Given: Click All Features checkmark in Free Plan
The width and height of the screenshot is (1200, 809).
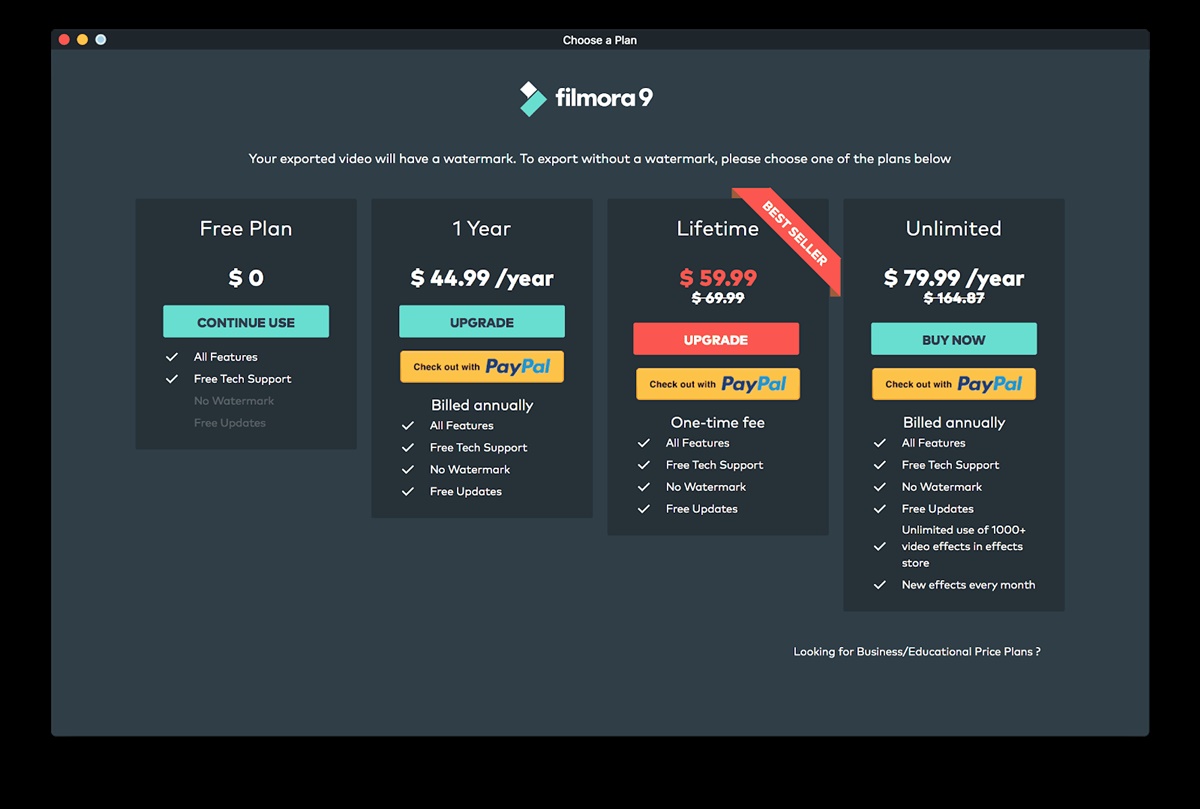Looking at the screenshot, I should pyautogui.click(x=172, y=357).
